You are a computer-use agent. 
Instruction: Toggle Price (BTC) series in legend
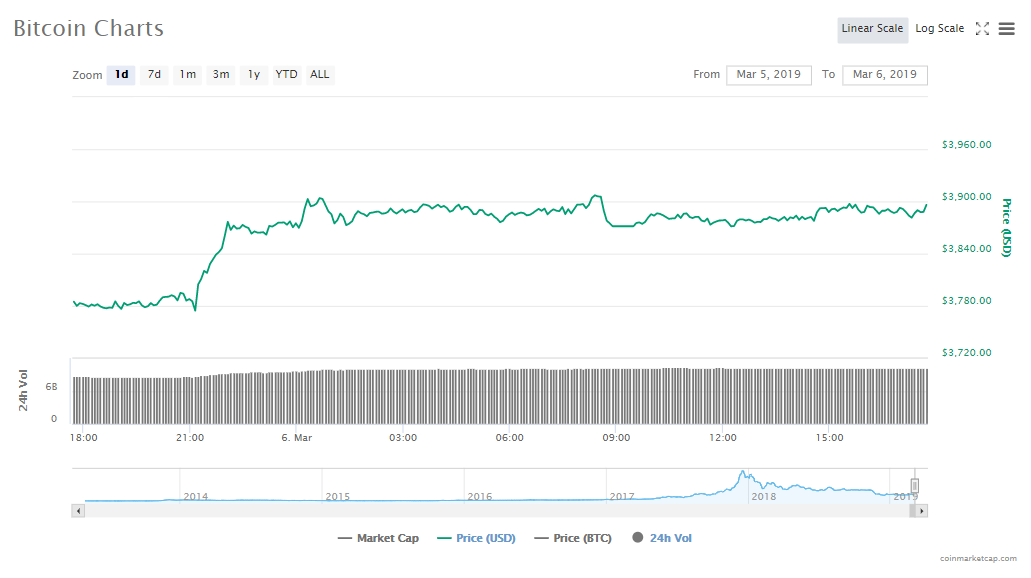point(573,538)
